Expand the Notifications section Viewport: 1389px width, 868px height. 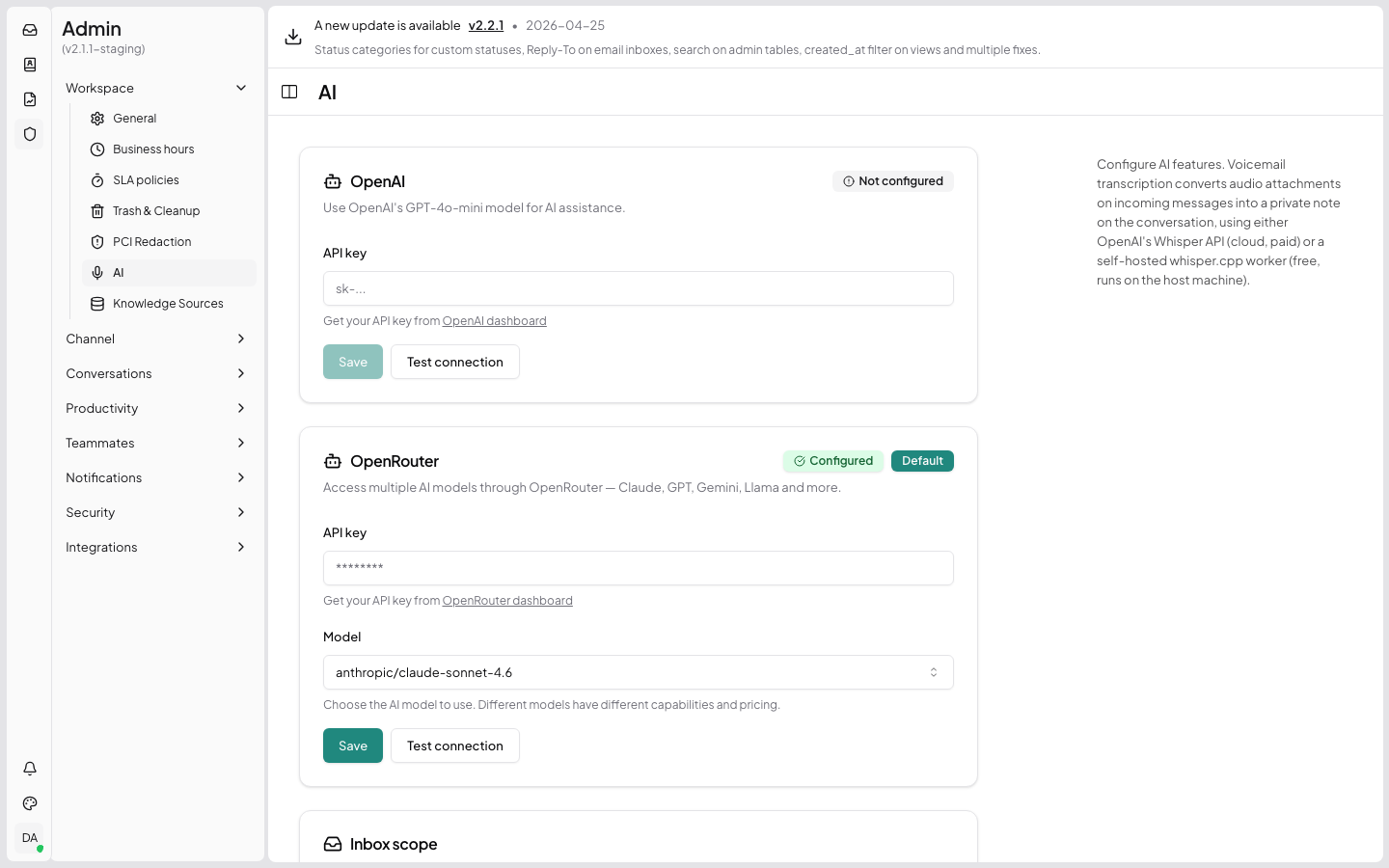click(157, 477)
